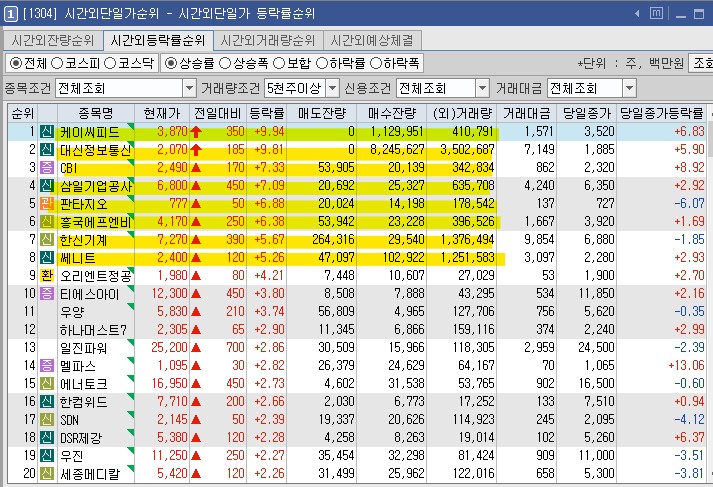Select the 하나머스트7 stock name
713x487 pixels.
point(93,330)
